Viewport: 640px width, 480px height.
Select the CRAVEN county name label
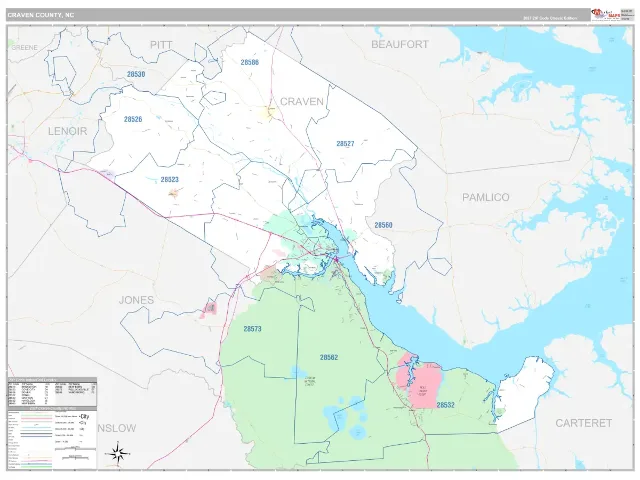tap(302, 102)
